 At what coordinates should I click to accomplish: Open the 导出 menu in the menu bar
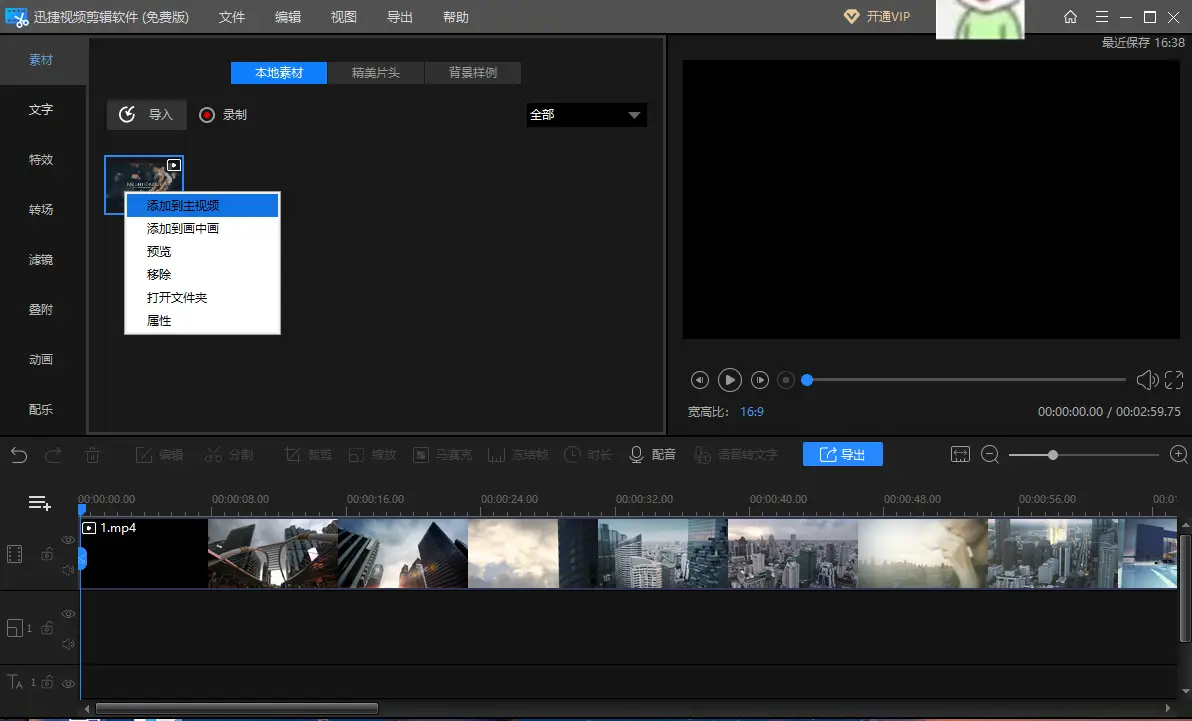pyautogui.click(x=400, y=17)
